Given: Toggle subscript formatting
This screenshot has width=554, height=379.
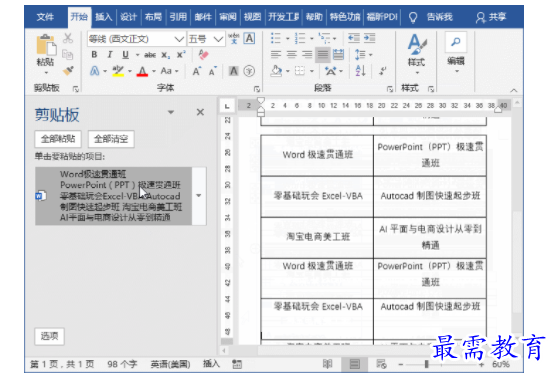Looking at the screenshot, I should coord(166,55).
